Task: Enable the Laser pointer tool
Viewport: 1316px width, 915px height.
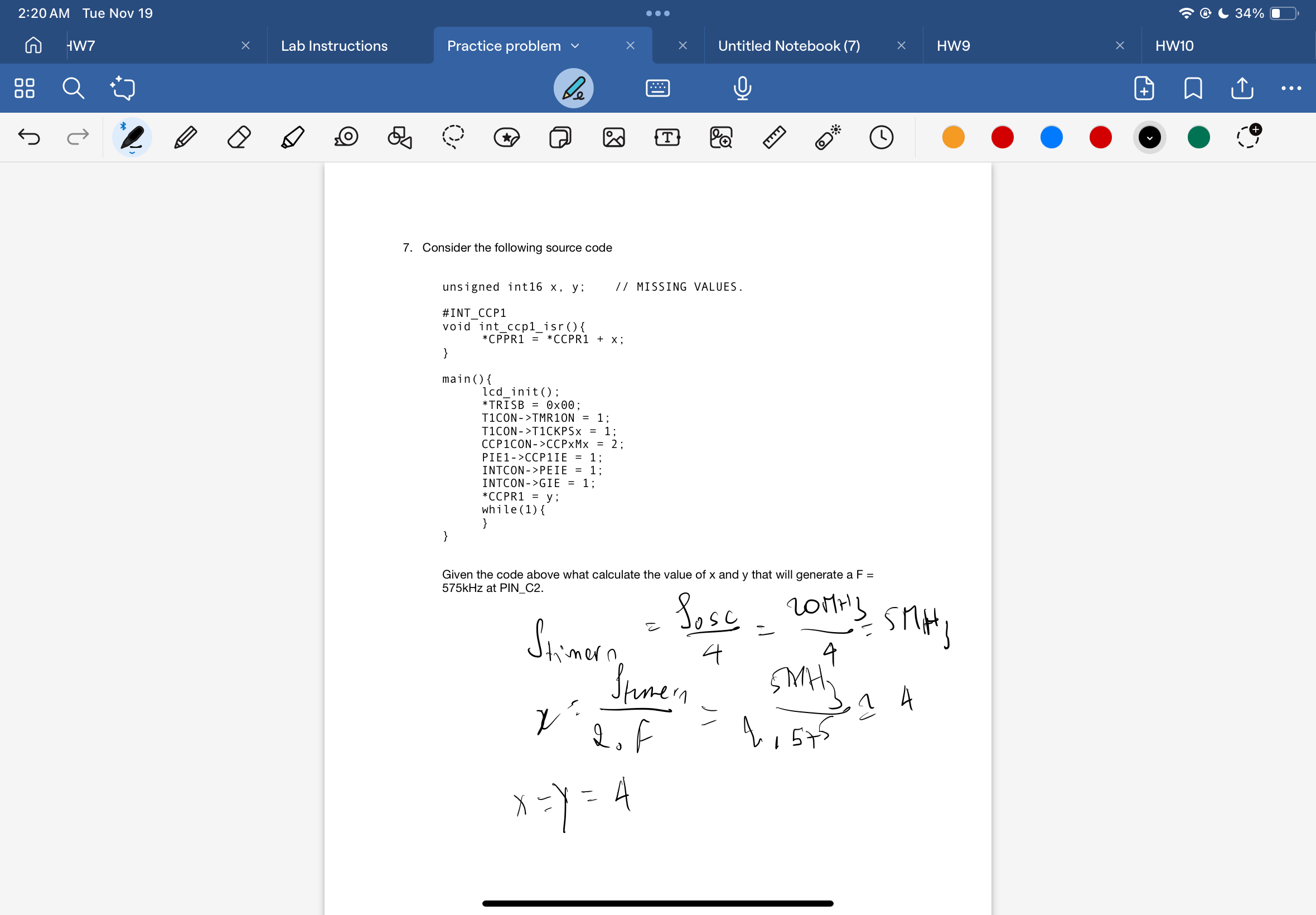Action: click(x=827, y=137)
